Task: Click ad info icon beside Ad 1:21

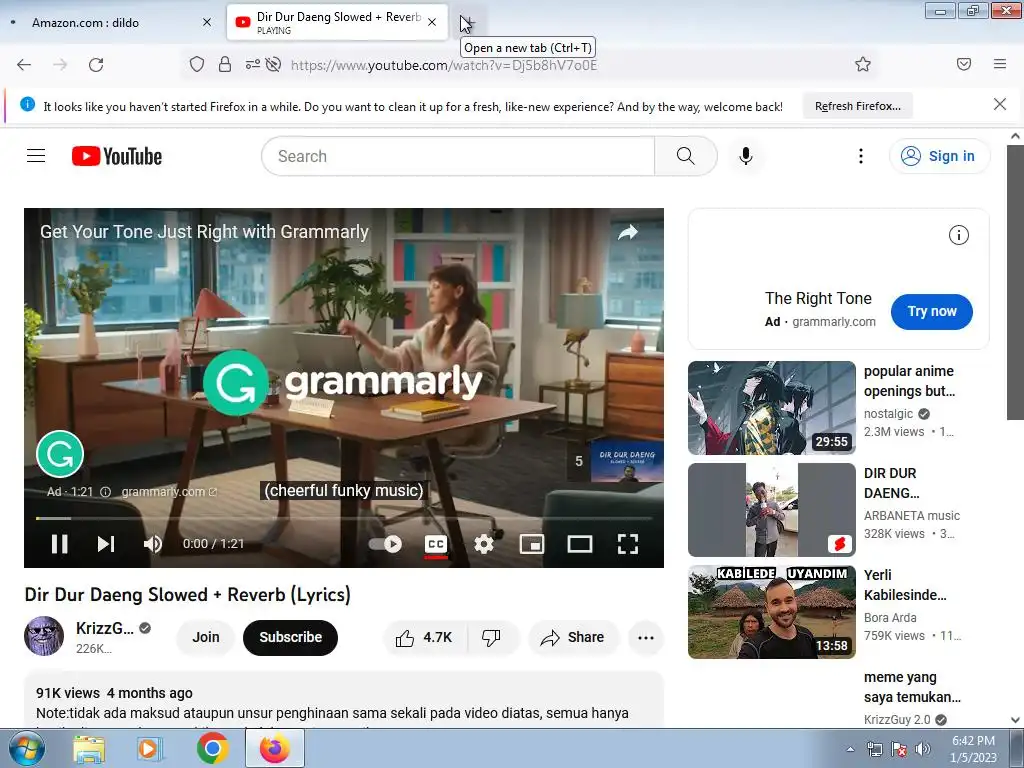Action: tap(105, 492)
